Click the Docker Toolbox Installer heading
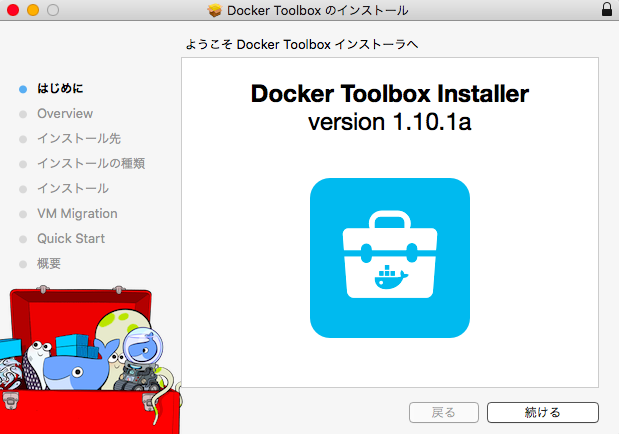Screen dimensions: 619x434 (x=390, y=94)
